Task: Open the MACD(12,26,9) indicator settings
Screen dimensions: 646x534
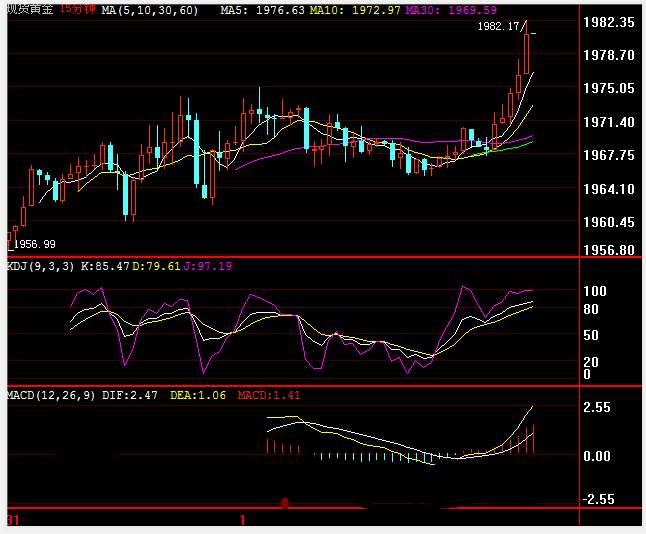Action: (x=49, y=395)
